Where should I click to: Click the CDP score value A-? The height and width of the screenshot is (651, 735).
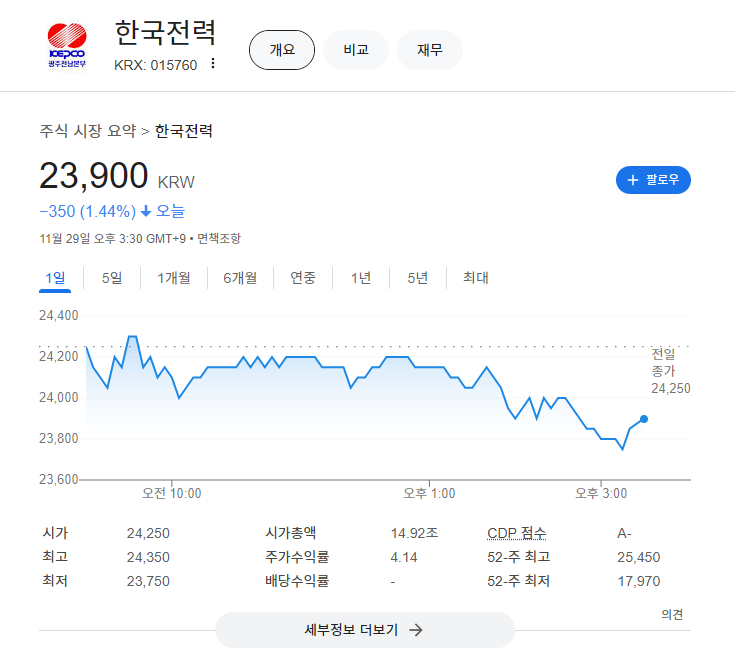(624, 533)
